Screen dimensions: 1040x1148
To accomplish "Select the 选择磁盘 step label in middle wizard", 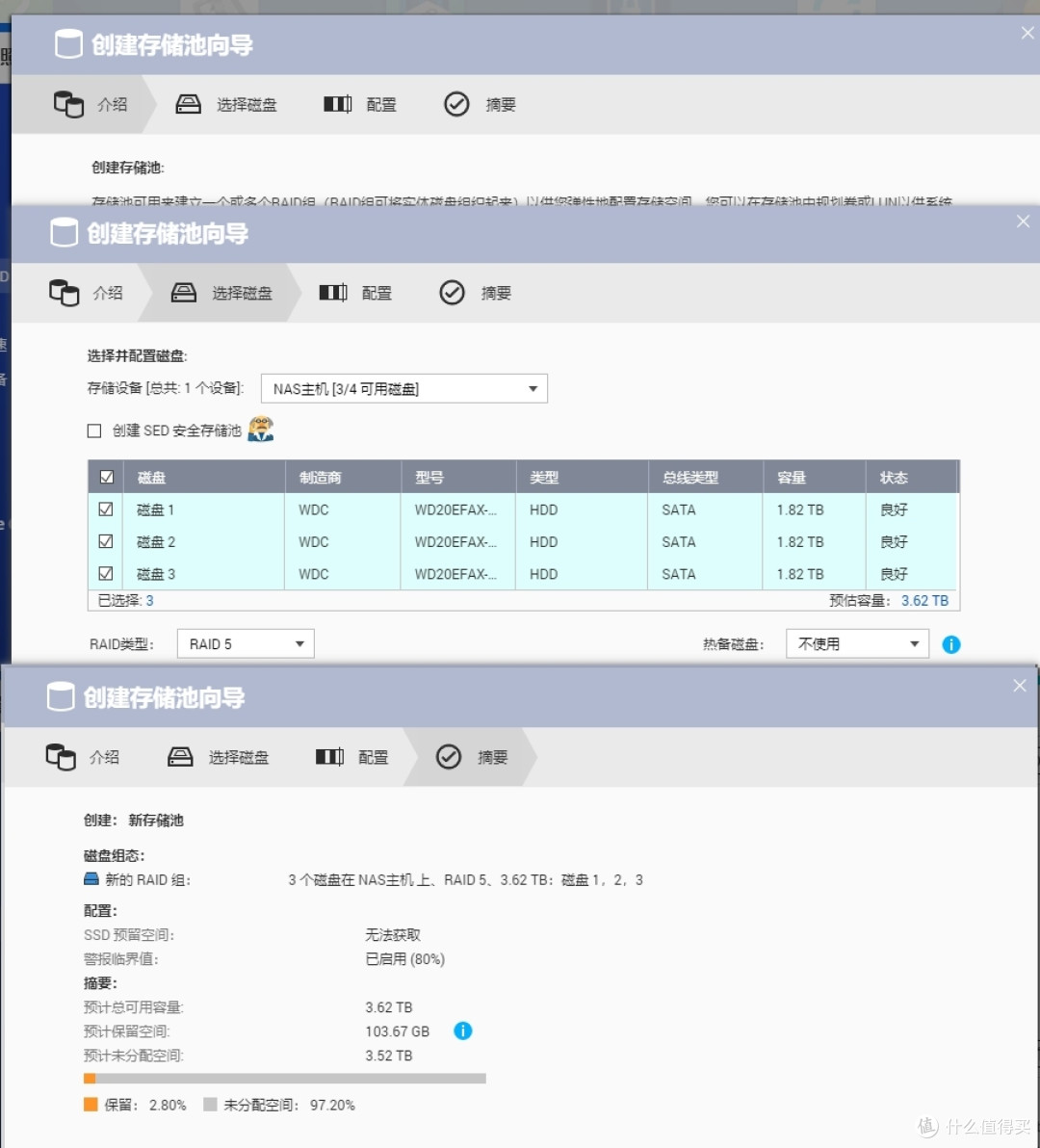I will point(243,293).
